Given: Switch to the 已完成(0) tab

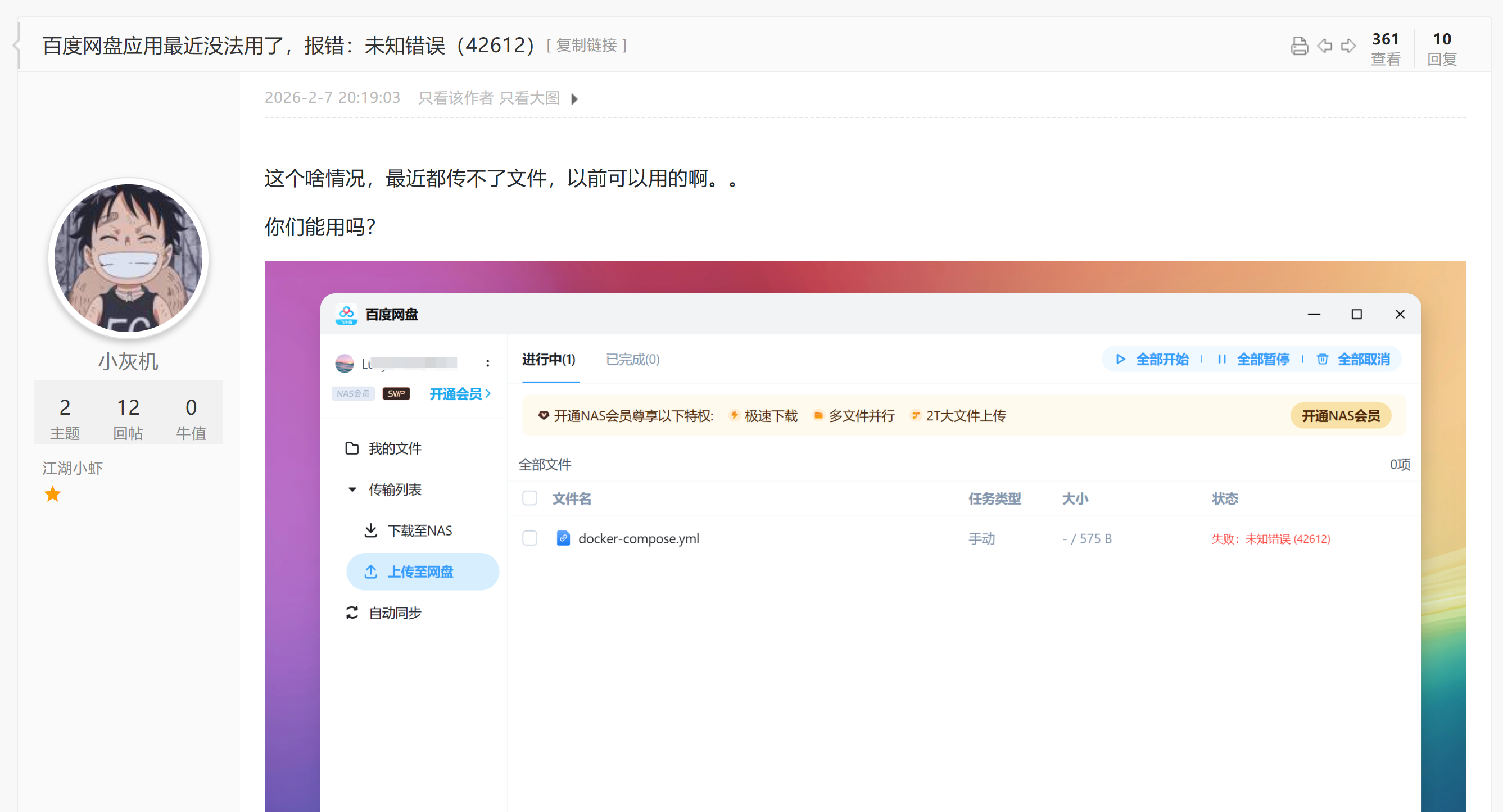Looking at the screenshot, I should pyautogui.click(x=632, y=360).
